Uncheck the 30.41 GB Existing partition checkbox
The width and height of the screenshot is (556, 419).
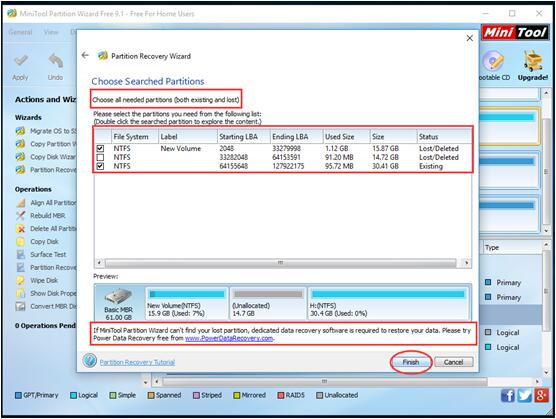click(x=100, y=166)
